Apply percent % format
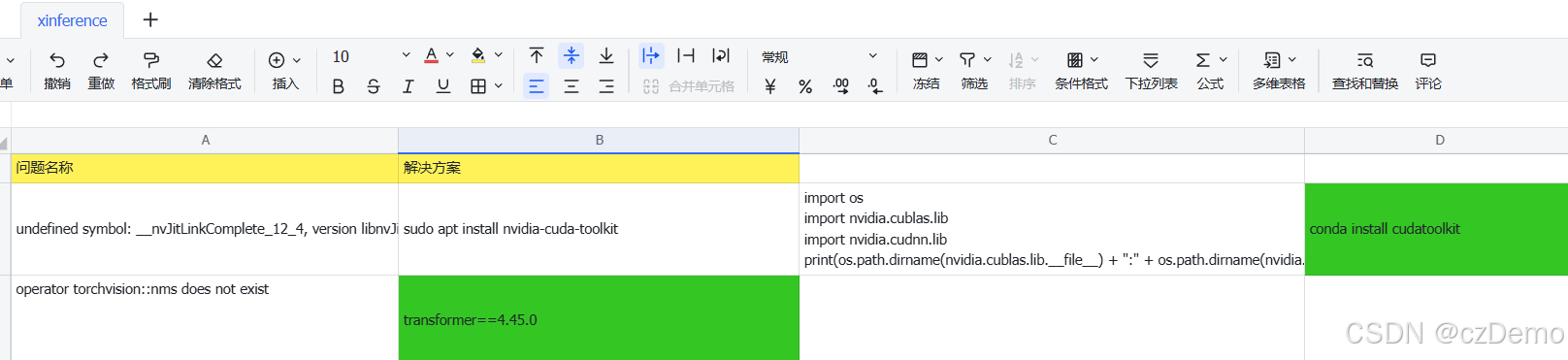1568x360 pixels. pos(805,86)
